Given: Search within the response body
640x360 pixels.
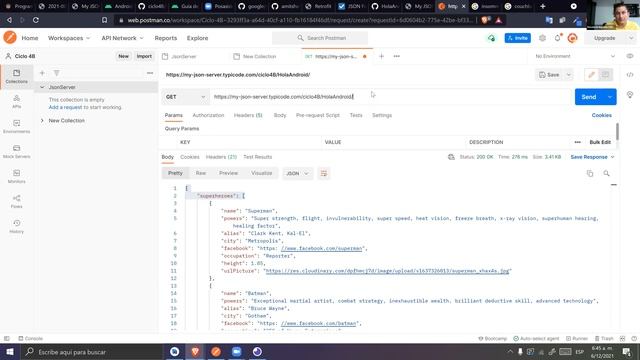Looking at the screenshot, I should (607, 173).
